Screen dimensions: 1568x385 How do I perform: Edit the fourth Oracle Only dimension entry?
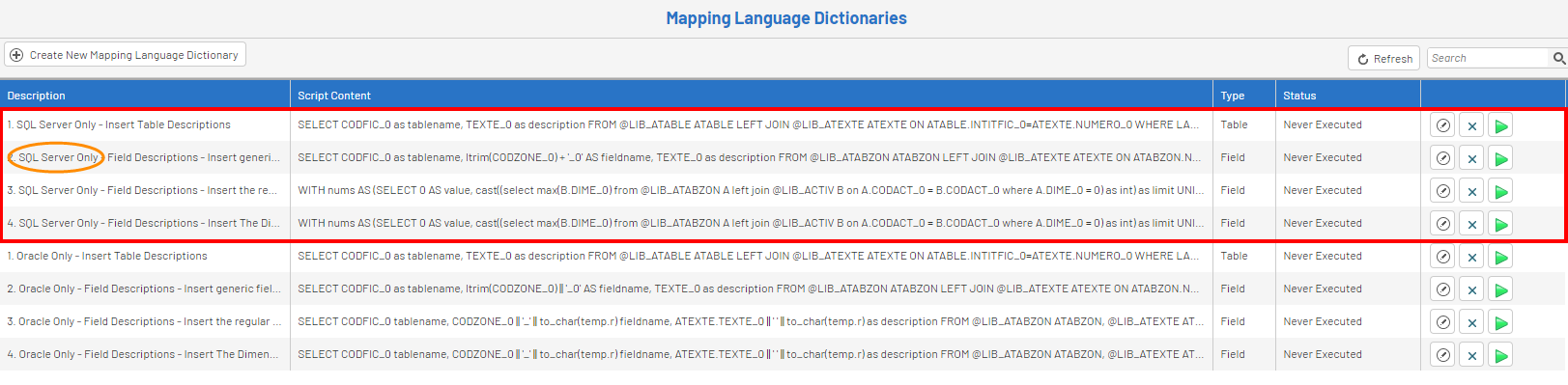[x=1442, y=355]
